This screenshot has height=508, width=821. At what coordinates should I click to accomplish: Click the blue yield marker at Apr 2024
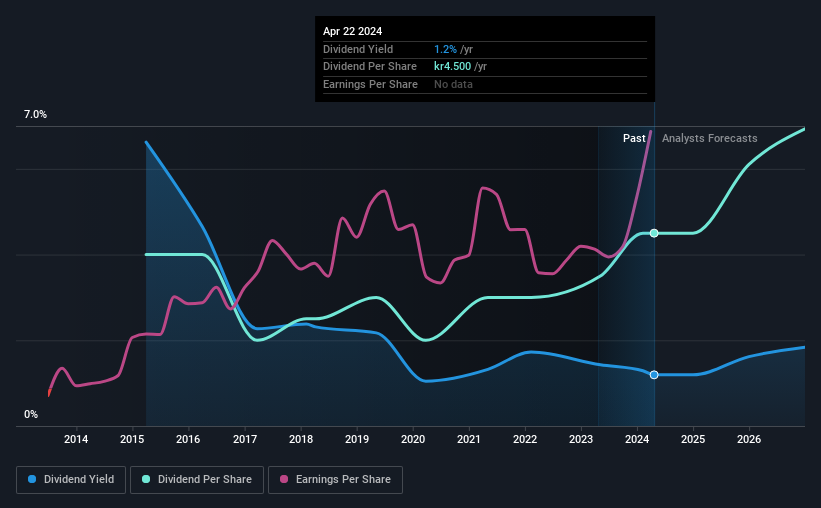click(x=654, y=374)
